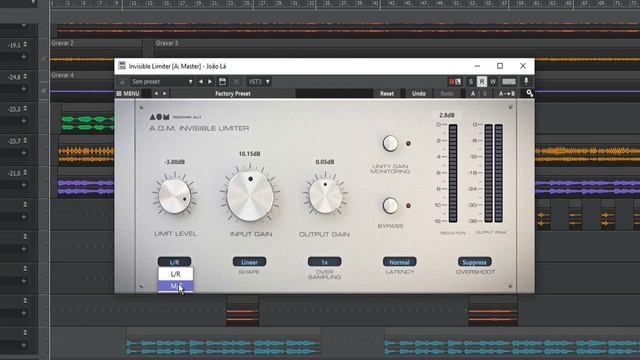Viewport: 640px width, 360px height.
Task: Click the 0.05dB output gain value
Action: tap(325, 162)
